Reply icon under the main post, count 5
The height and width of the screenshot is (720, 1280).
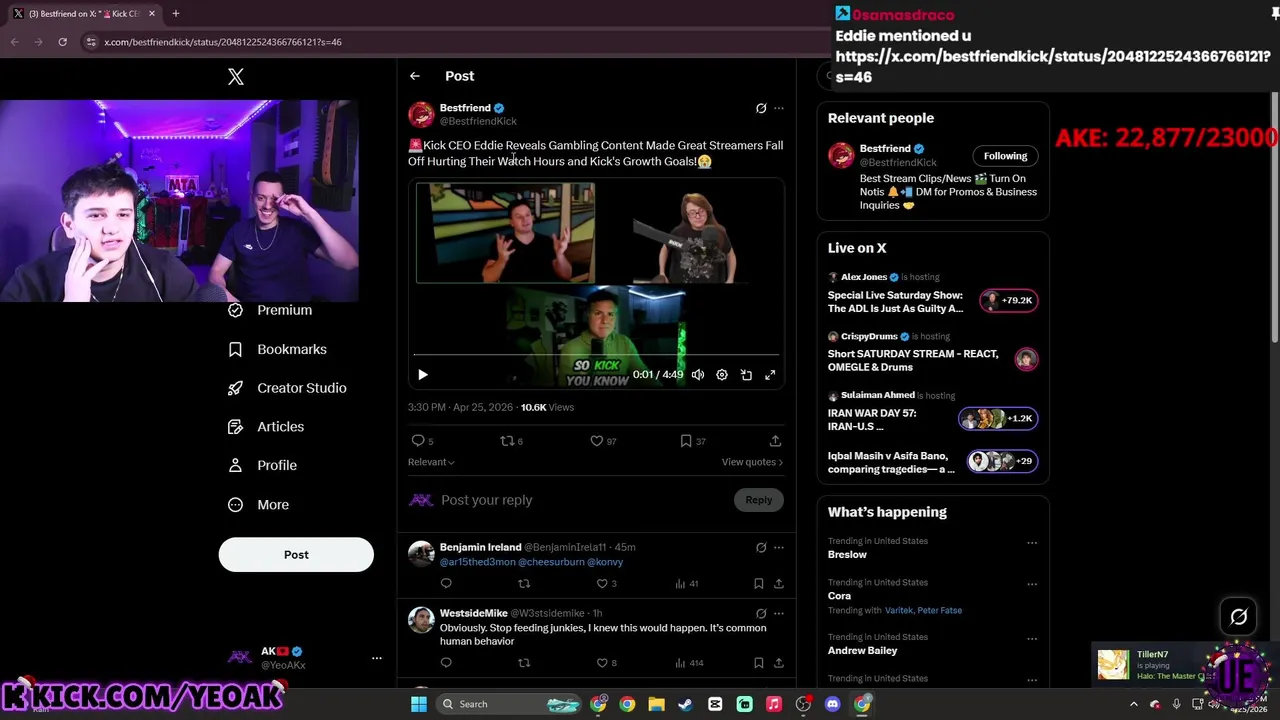(418, 441)
